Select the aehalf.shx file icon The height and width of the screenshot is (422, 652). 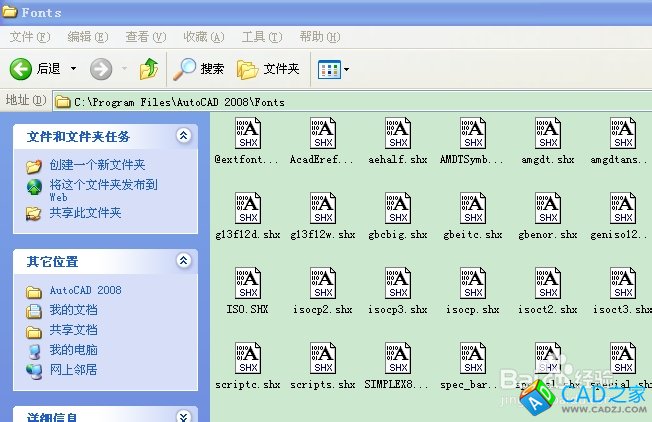coord(398,133)
